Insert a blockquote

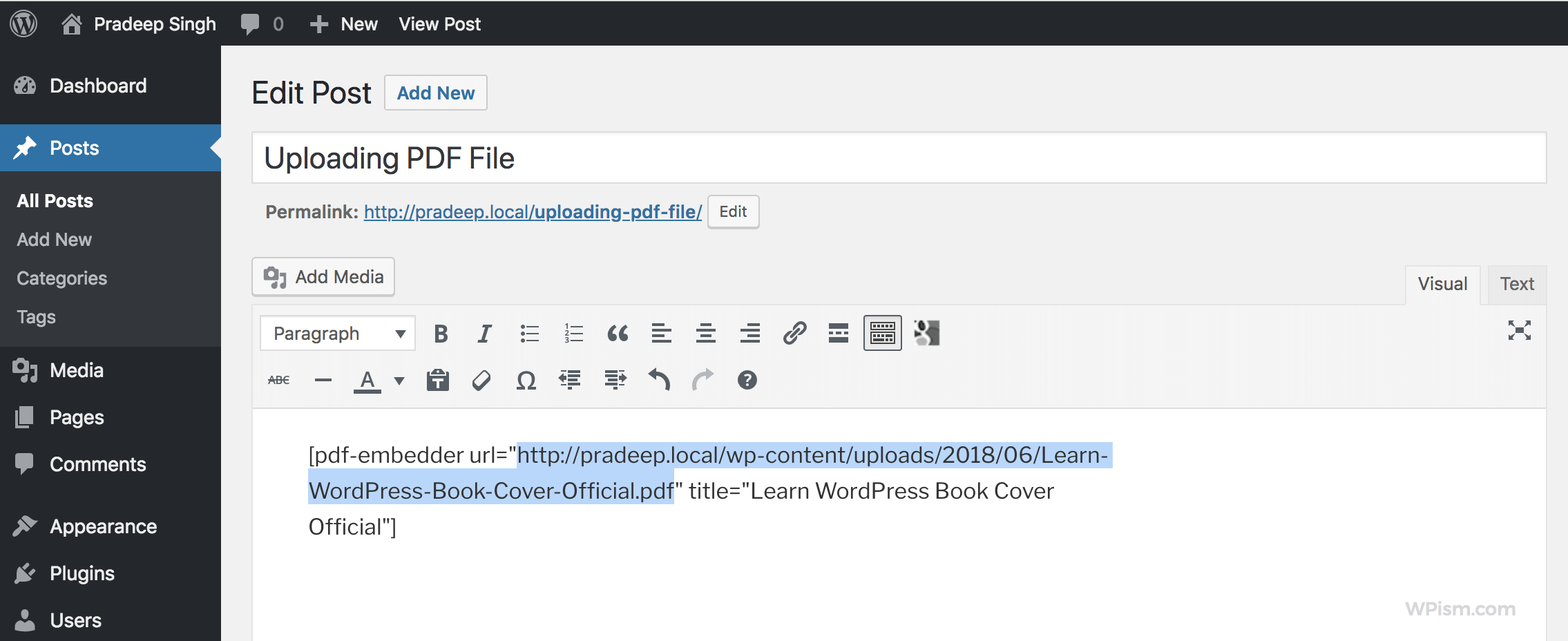point(617,333)
